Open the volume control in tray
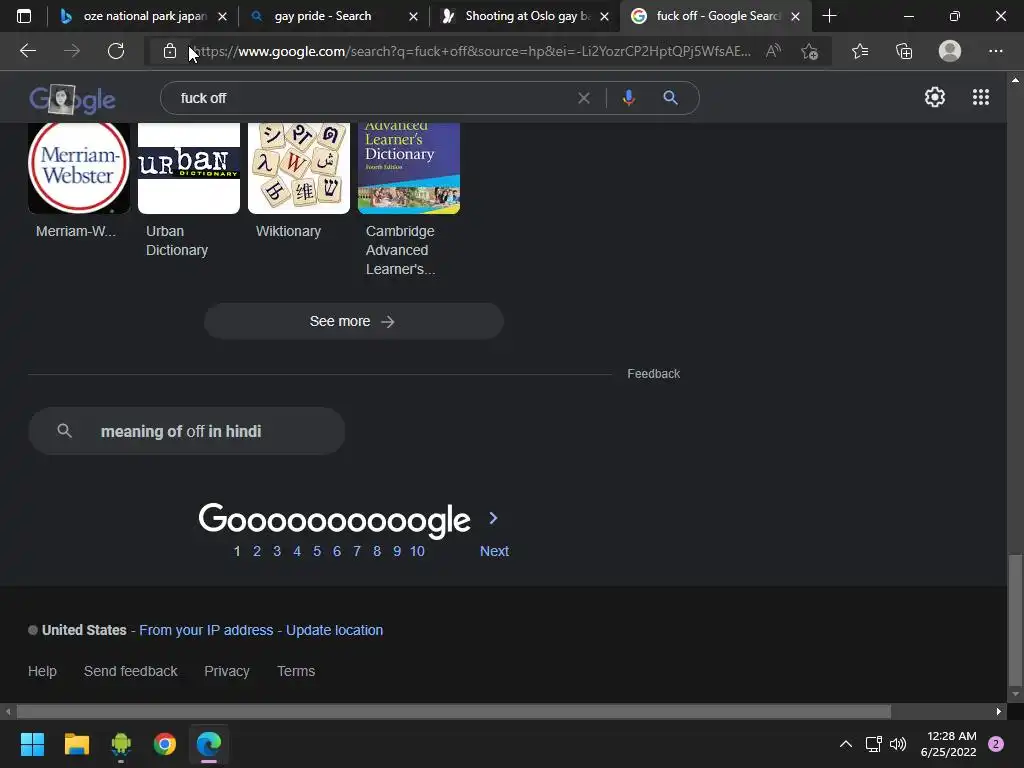This screenshot has height=768, width=1024. pyautogui.click(x=898, y=744)
